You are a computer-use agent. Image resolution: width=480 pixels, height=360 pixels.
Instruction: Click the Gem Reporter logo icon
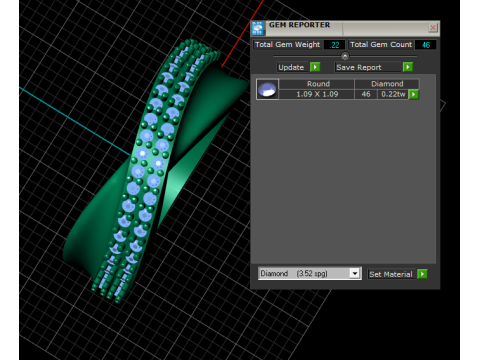point(258,28)
